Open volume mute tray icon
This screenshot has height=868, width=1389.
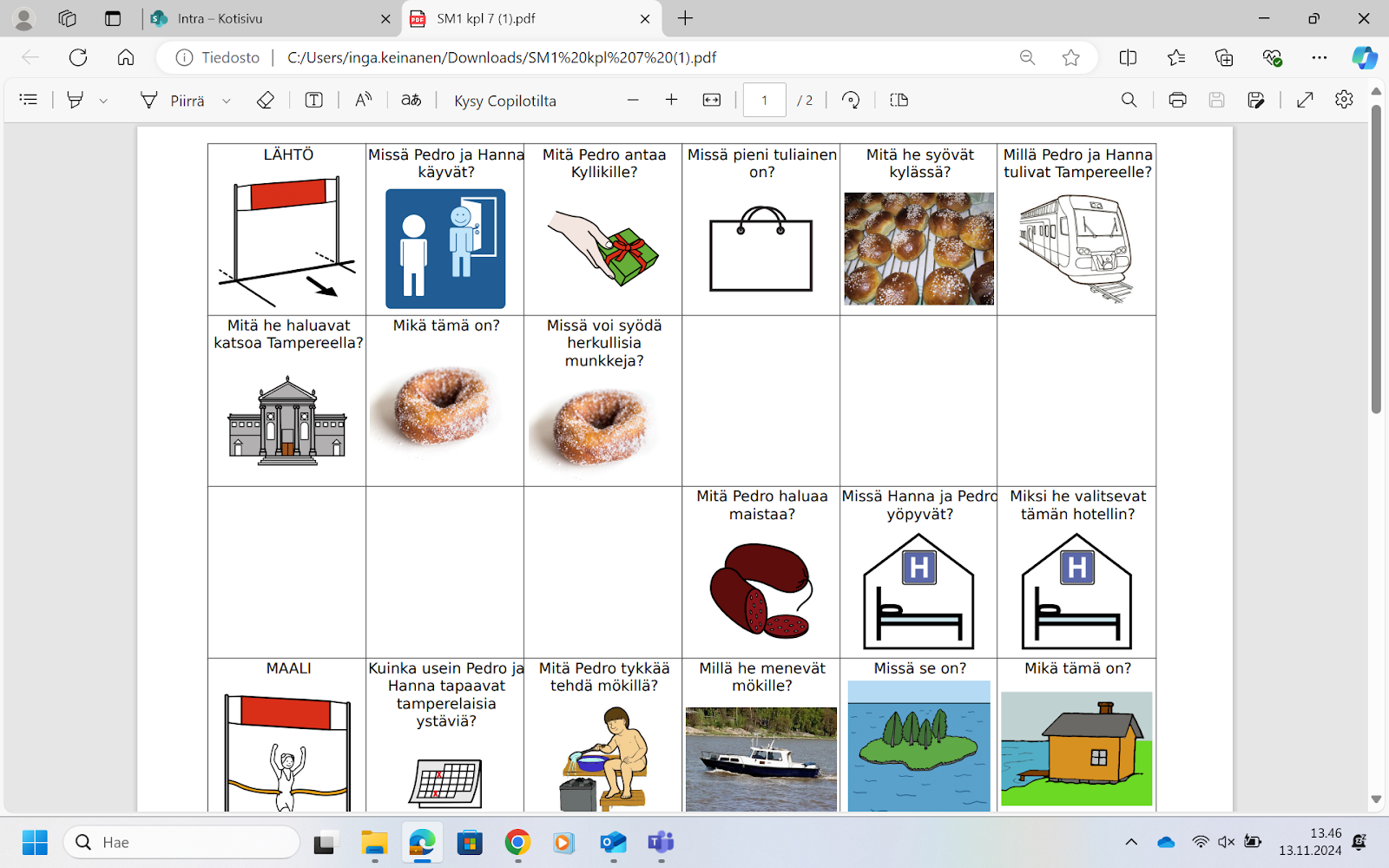[1226, 842]
